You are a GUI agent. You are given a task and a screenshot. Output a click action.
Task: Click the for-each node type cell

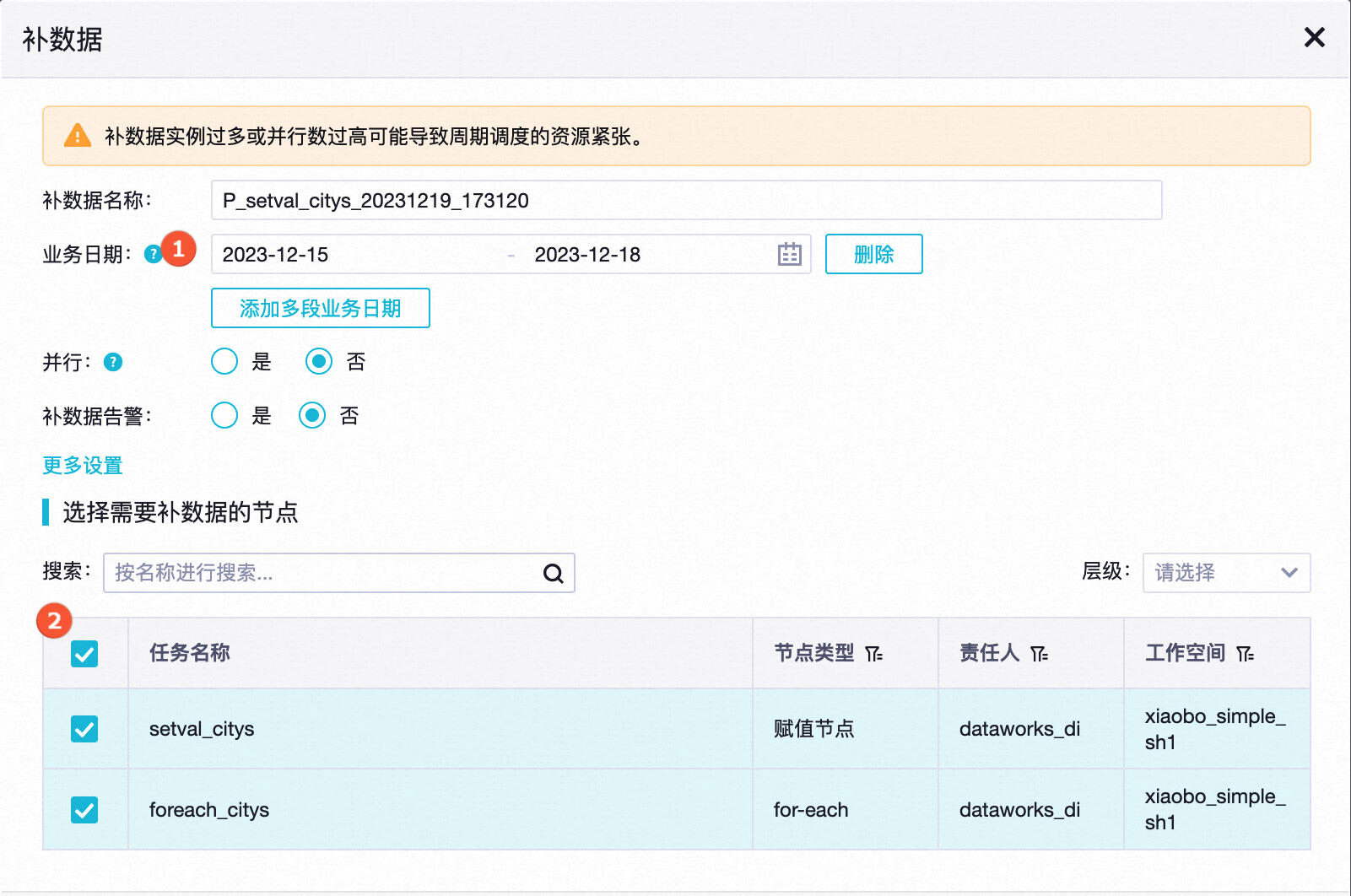point(811,810)
